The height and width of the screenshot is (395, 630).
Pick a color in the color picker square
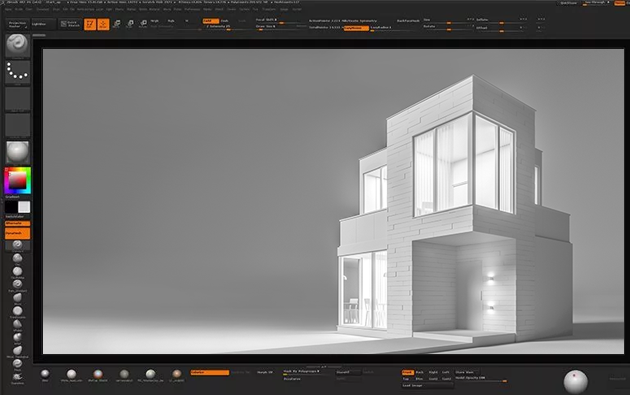point(18,180)
